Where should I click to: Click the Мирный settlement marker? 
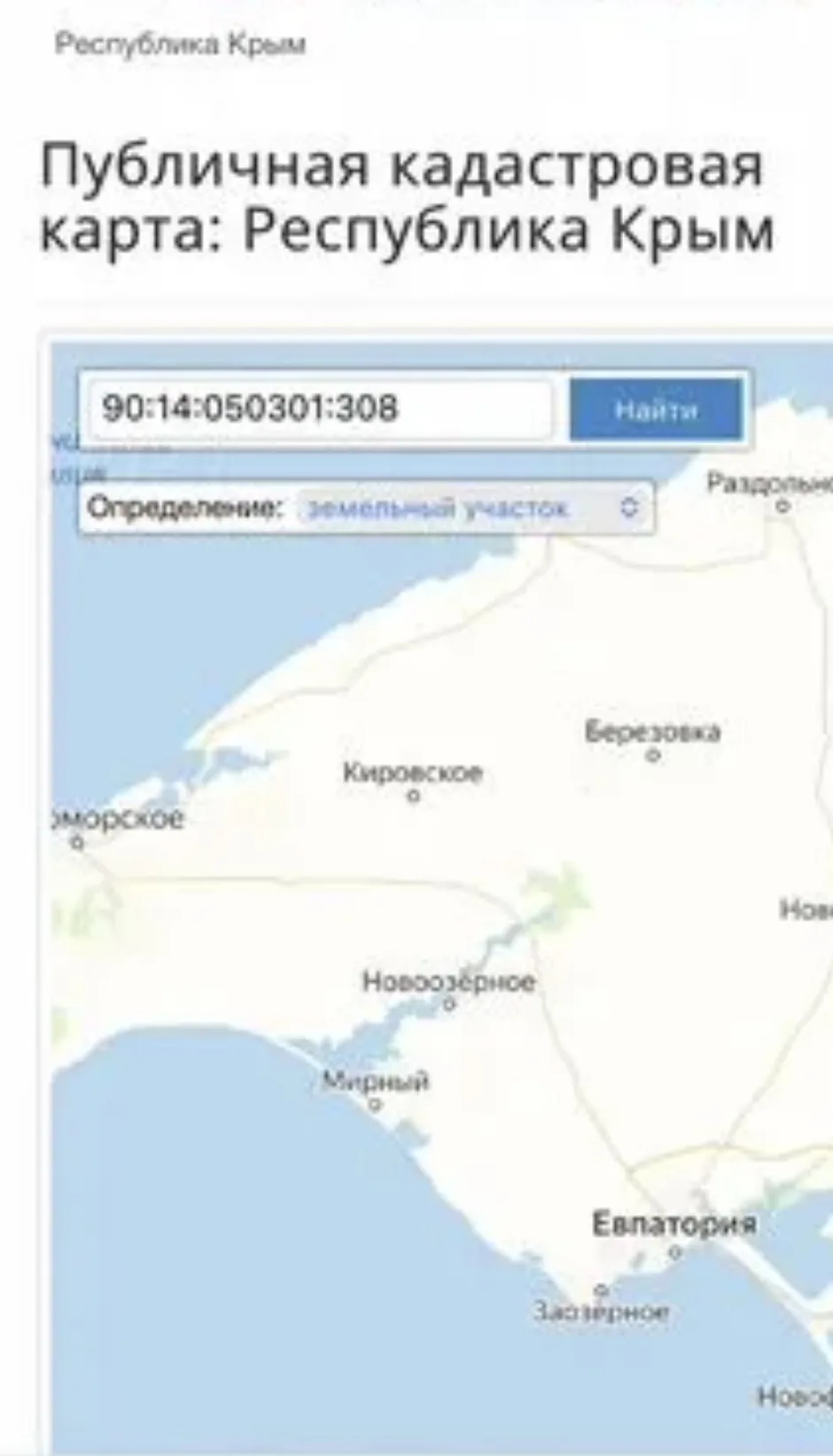click(x=375, y=1104)
